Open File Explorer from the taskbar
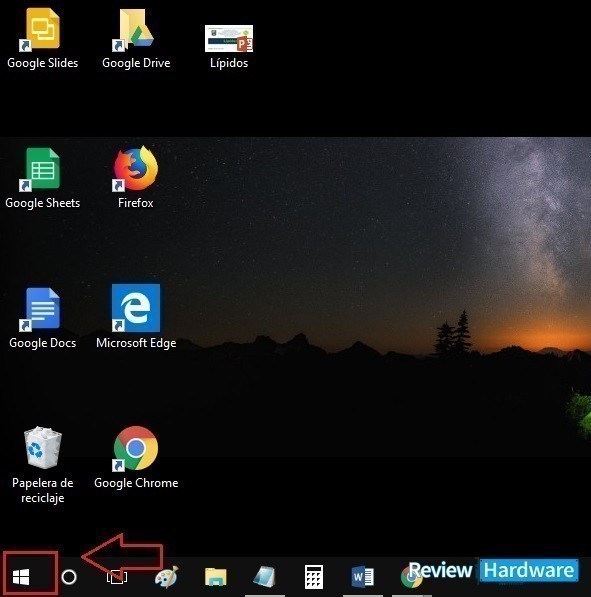 (x=216, y=577)
